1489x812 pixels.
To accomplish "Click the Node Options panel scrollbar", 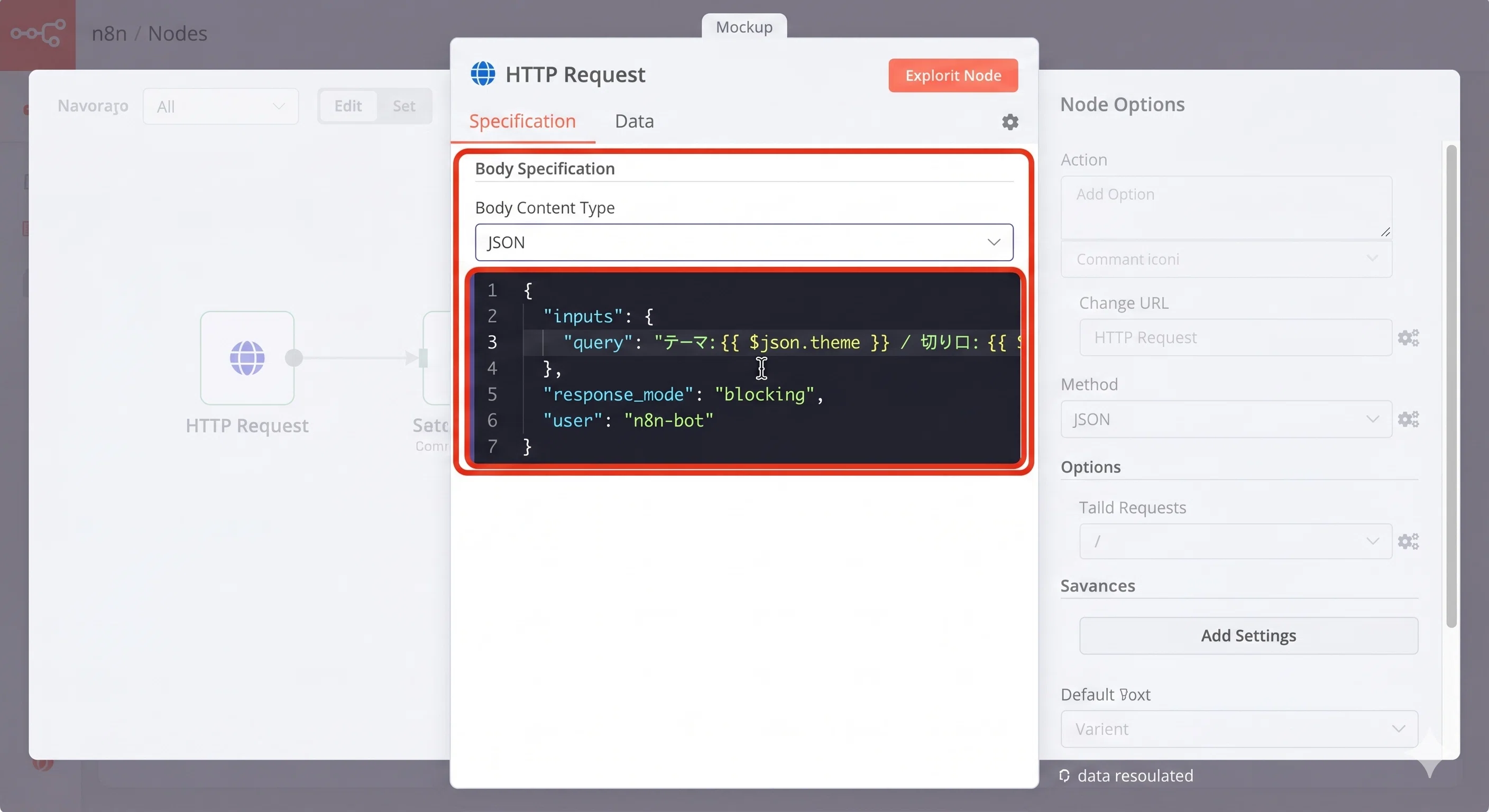I will [1451, 386].
